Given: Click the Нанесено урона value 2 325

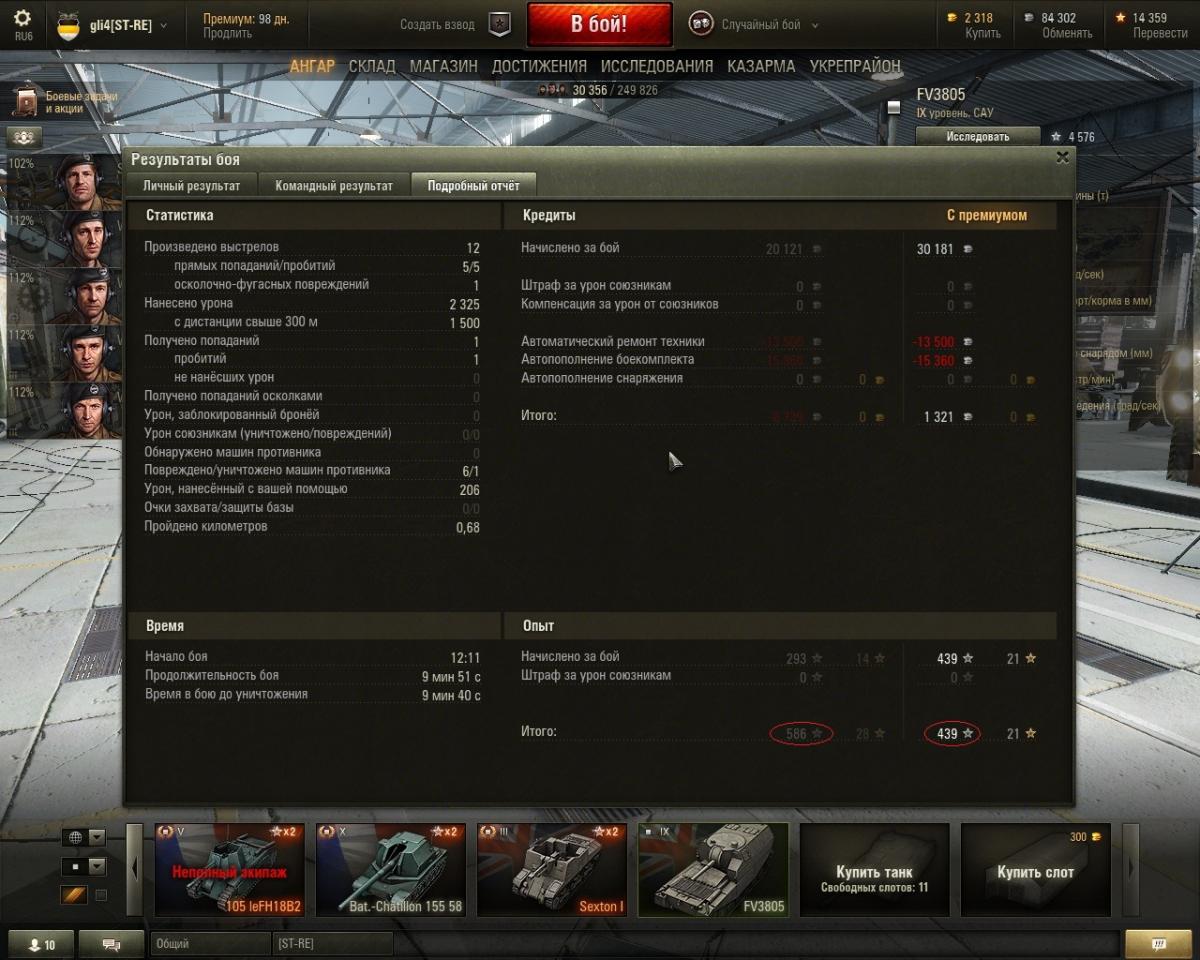Looking at the screenshot, I should click(464, 303).
